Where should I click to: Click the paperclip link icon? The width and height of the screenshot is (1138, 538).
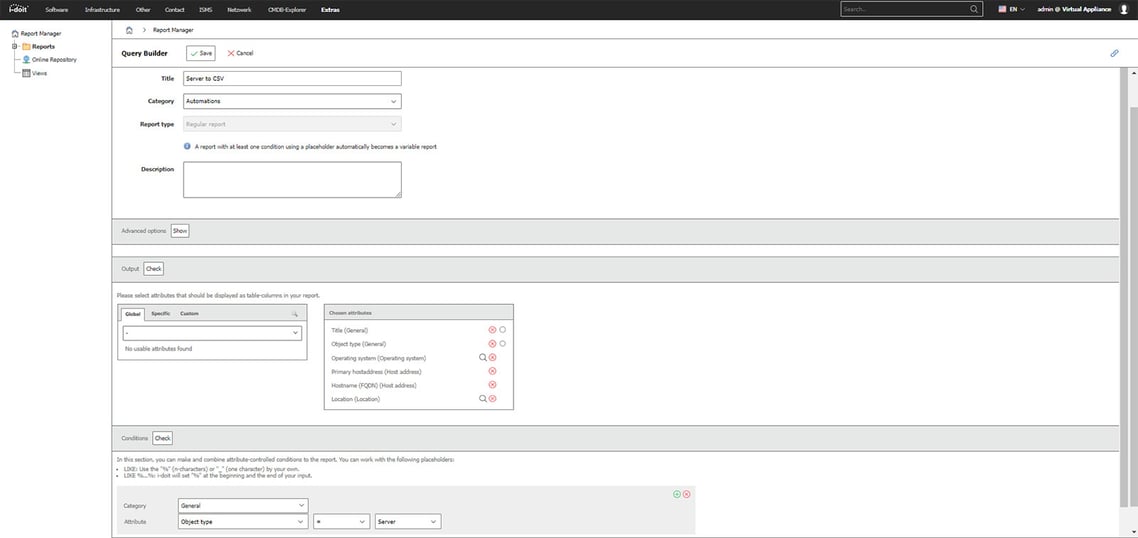1115,53
